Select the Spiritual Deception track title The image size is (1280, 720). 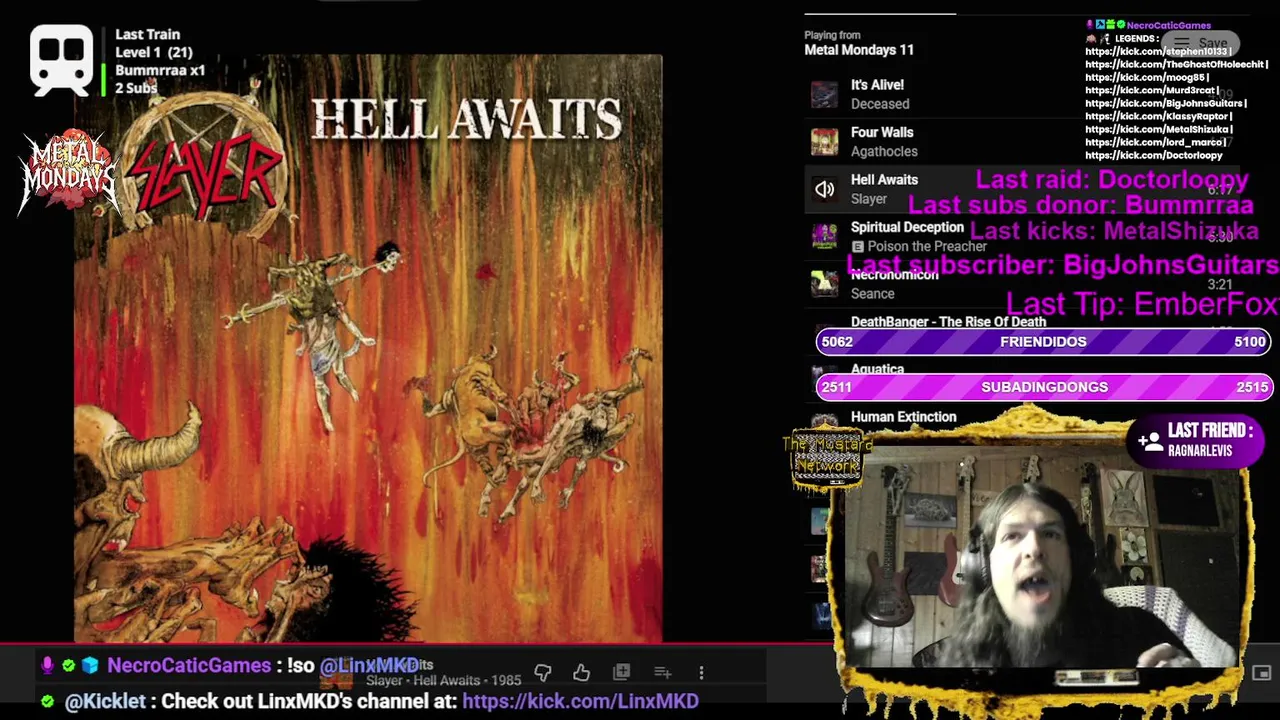click(x=907, y=227)
